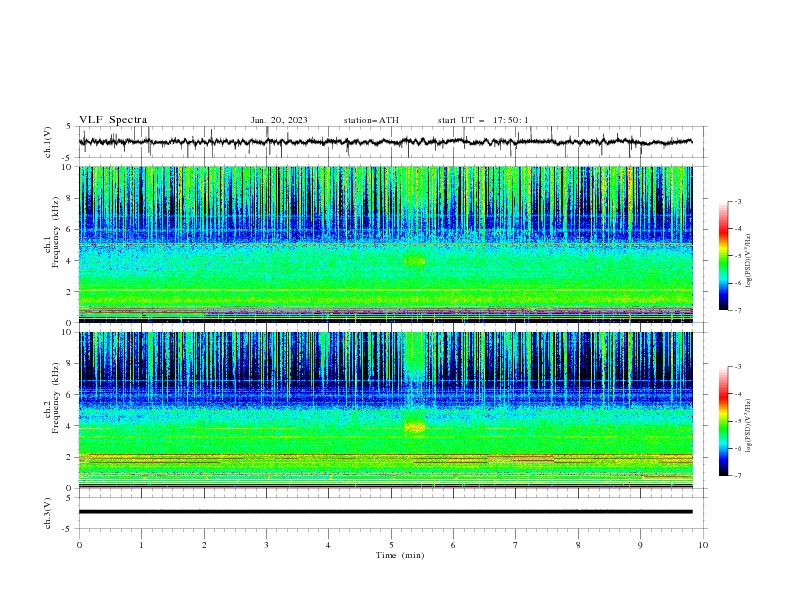
Task: Click the "4" time axis tick label
Action: pyautogui.click(x=328, y=545)
